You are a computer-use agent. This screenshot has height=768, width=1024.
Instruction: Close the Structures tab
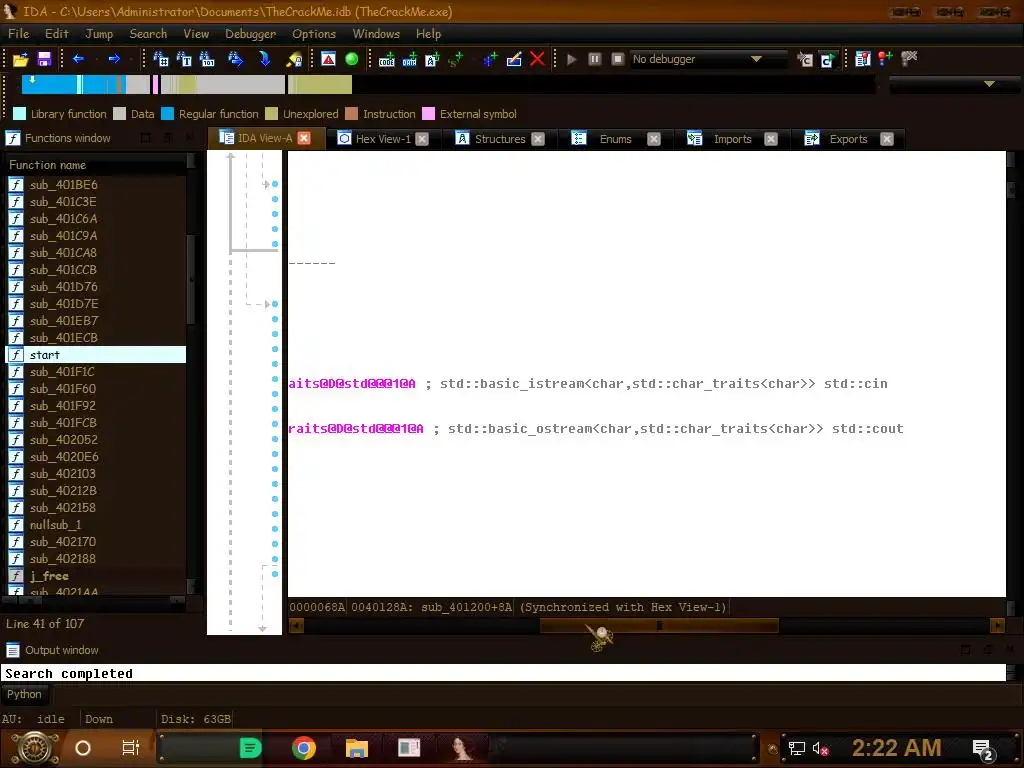(538, 139)
